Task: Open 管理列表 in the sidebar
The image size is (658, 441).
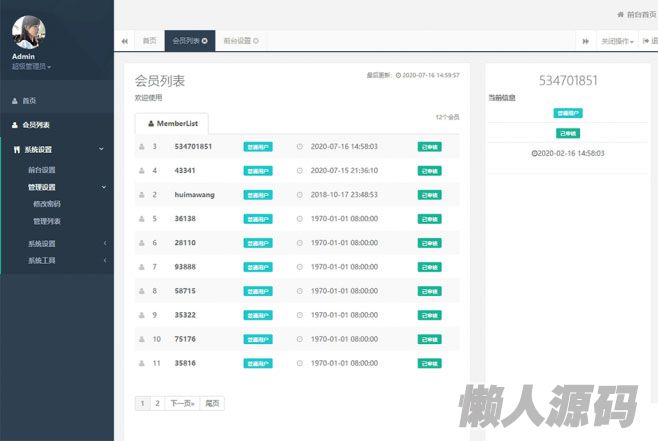Action: 46,221
